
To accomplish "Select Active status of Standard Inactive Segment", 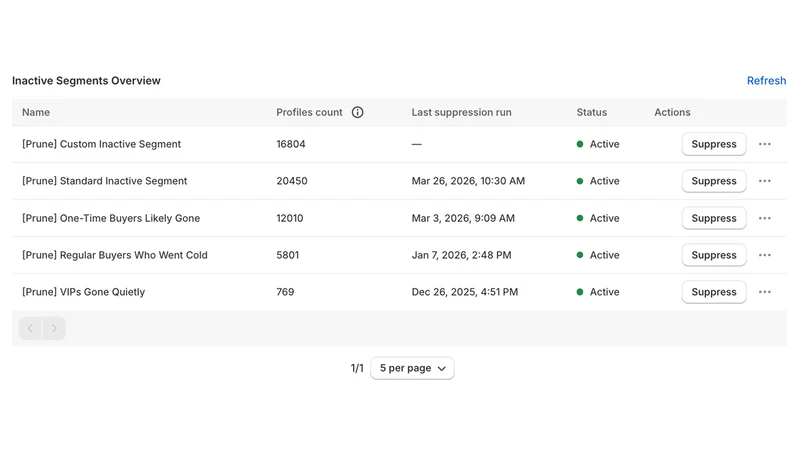I will 598,181.
